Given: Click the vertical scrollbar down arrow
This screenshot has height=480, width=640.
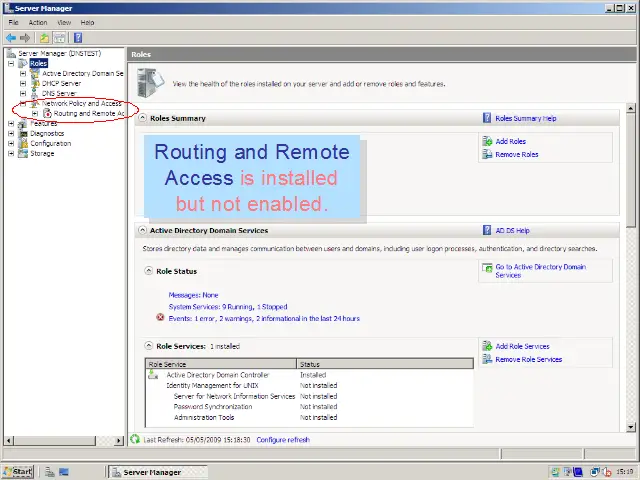Looking at the screenshot, I should click(631, 427).
